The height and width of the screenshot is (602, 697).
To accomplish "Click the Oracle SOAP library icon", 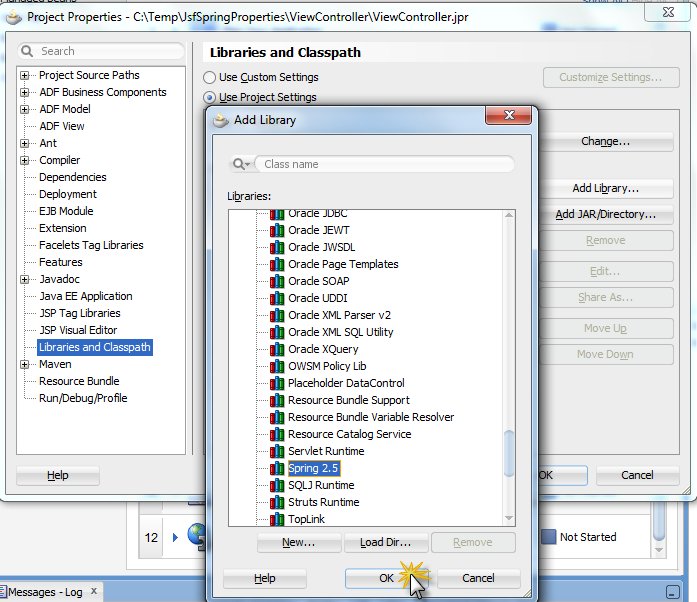I will tap(277, 281).
